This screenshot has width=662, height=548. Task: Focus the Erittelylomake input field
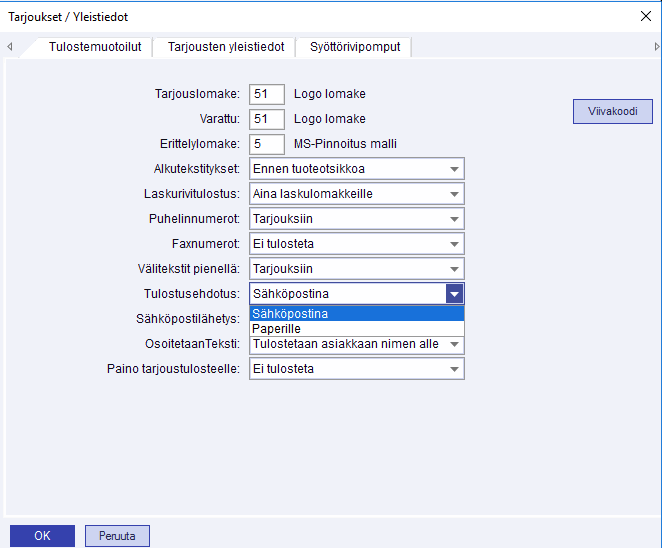[x=267, y=144]
